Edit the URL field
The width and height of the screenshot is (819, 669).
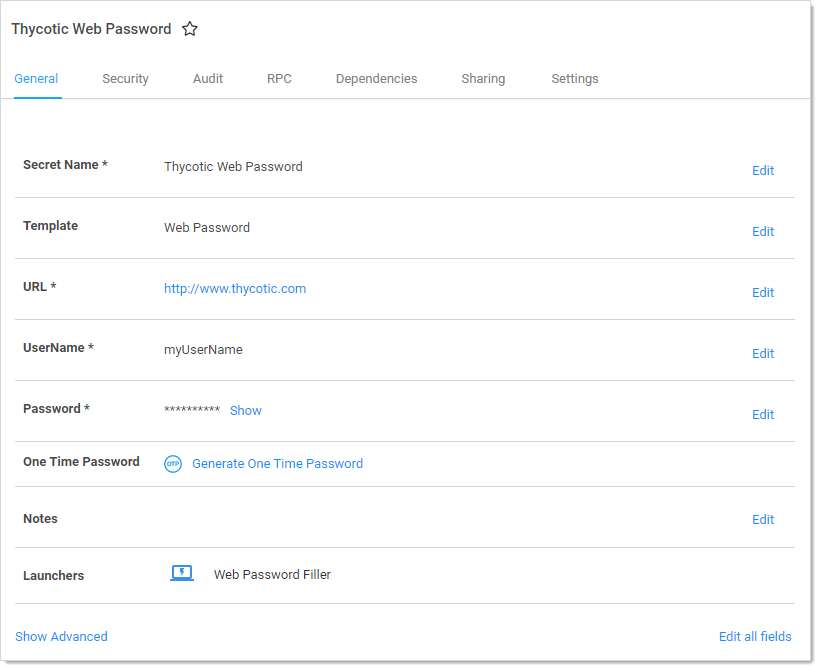[x=763, y=293]
